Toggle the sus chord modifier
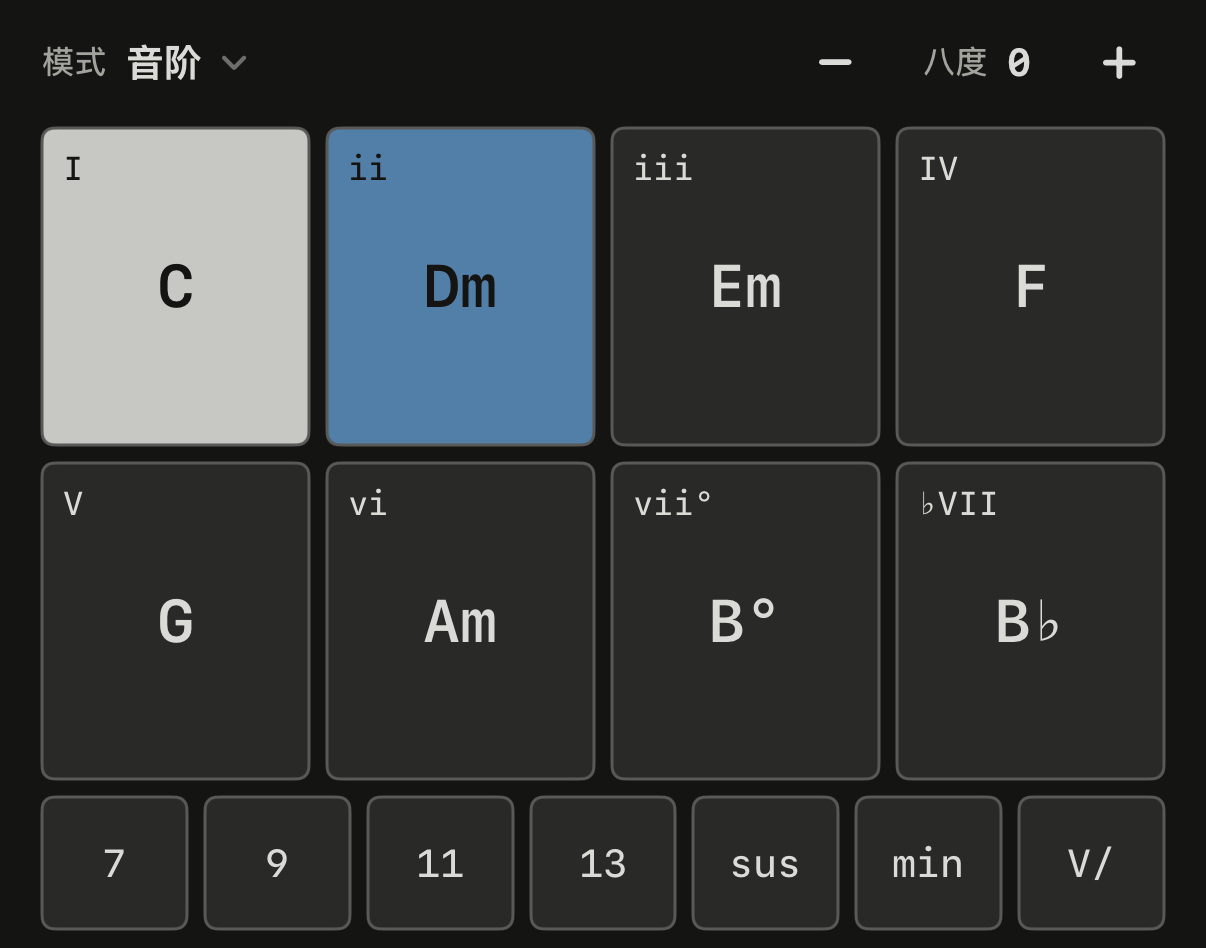 pyautogui.click(x=765, y=863)
